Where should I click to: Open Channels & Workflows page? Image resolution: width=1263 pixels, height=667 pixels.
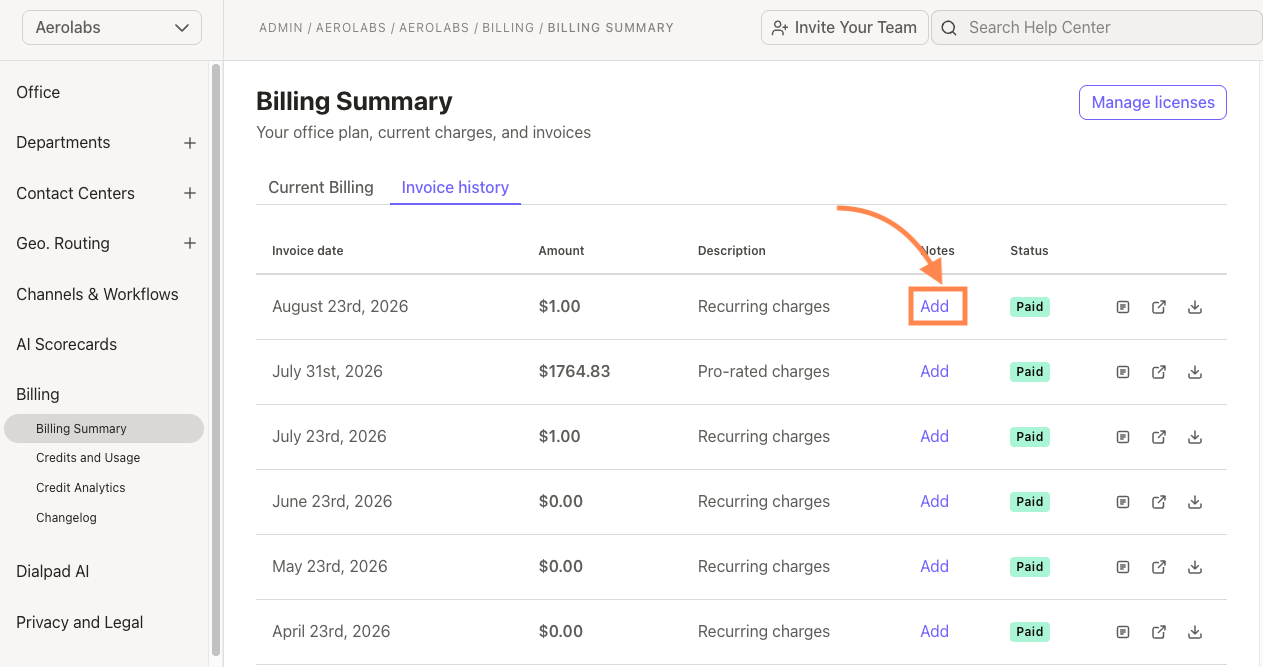click(97, 294)
